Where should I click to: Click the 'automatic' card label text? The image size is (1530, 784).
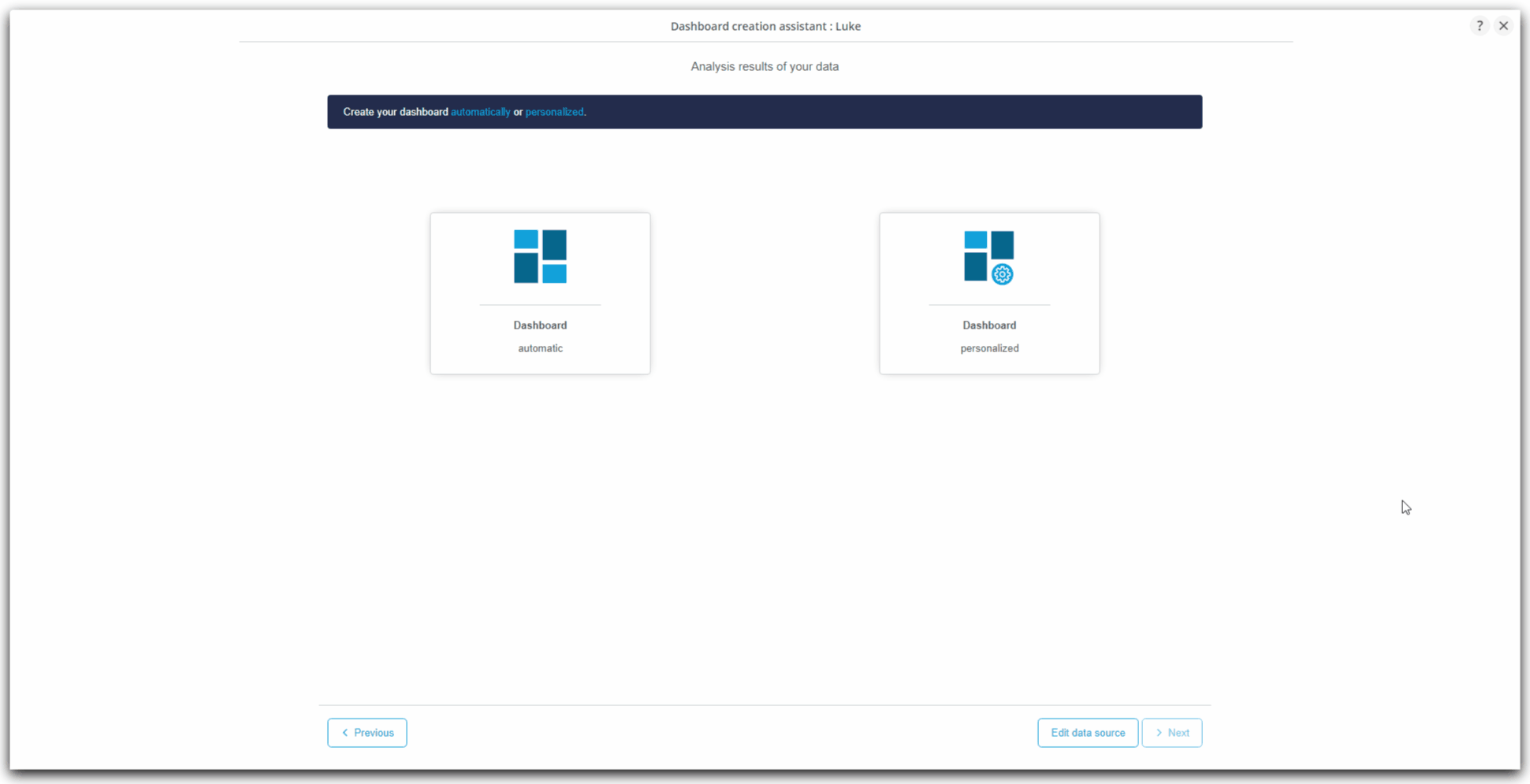click(540, 348)
